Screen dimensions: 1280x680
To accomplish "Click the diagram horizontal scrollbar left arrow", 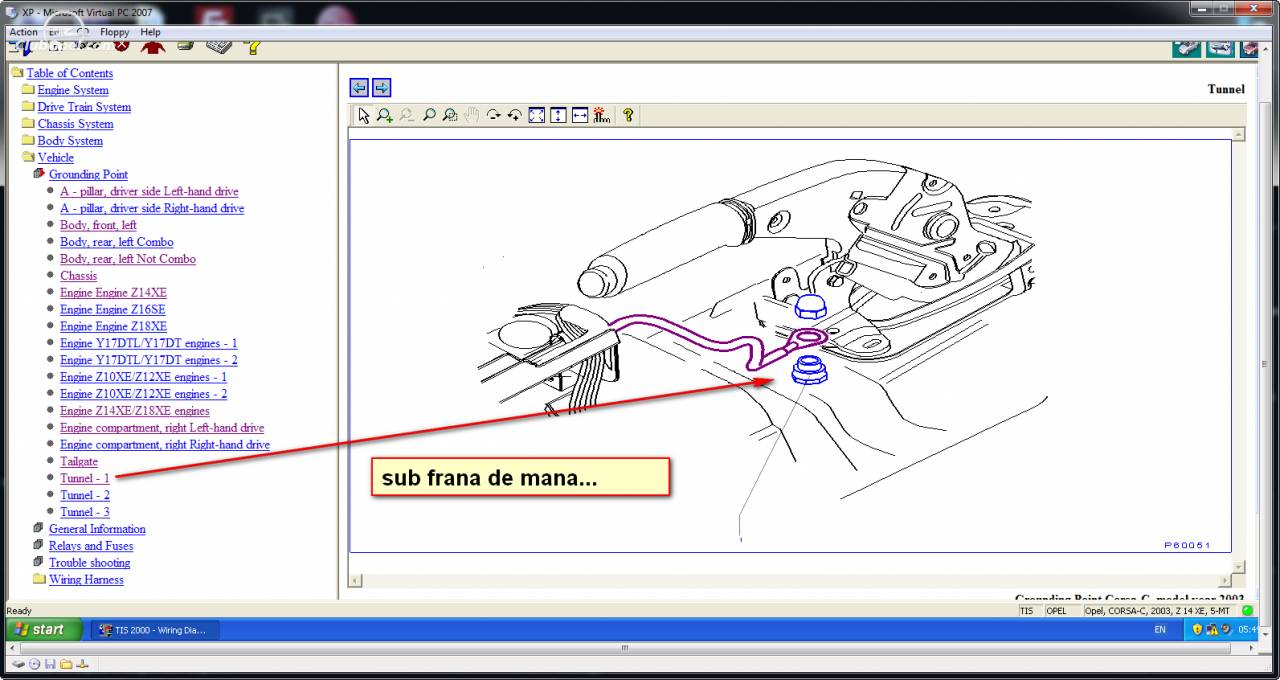I will pyautogui.click(x=355, y=580).
